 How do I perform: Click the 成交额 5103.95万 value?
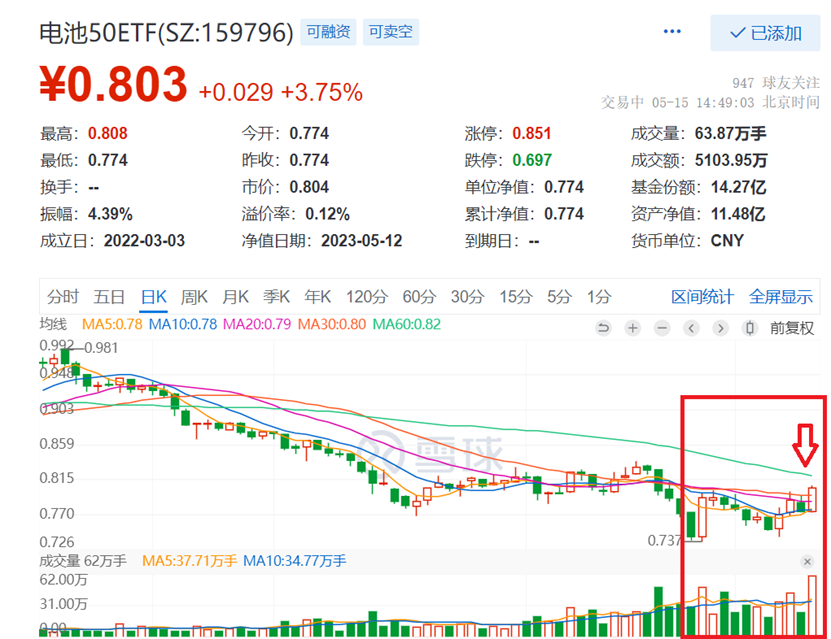(x=731, y=160)
